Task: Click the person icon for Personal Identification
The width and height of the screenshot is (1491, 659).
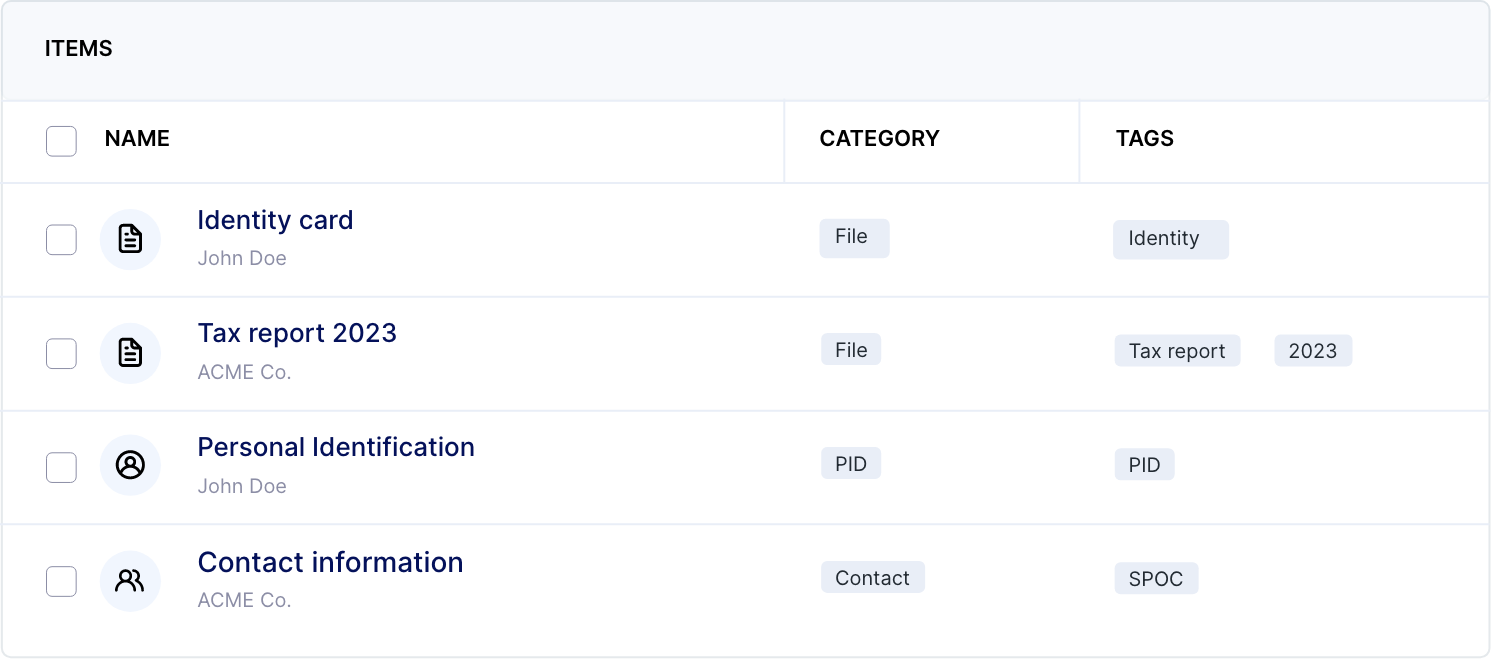Action: 130,465
